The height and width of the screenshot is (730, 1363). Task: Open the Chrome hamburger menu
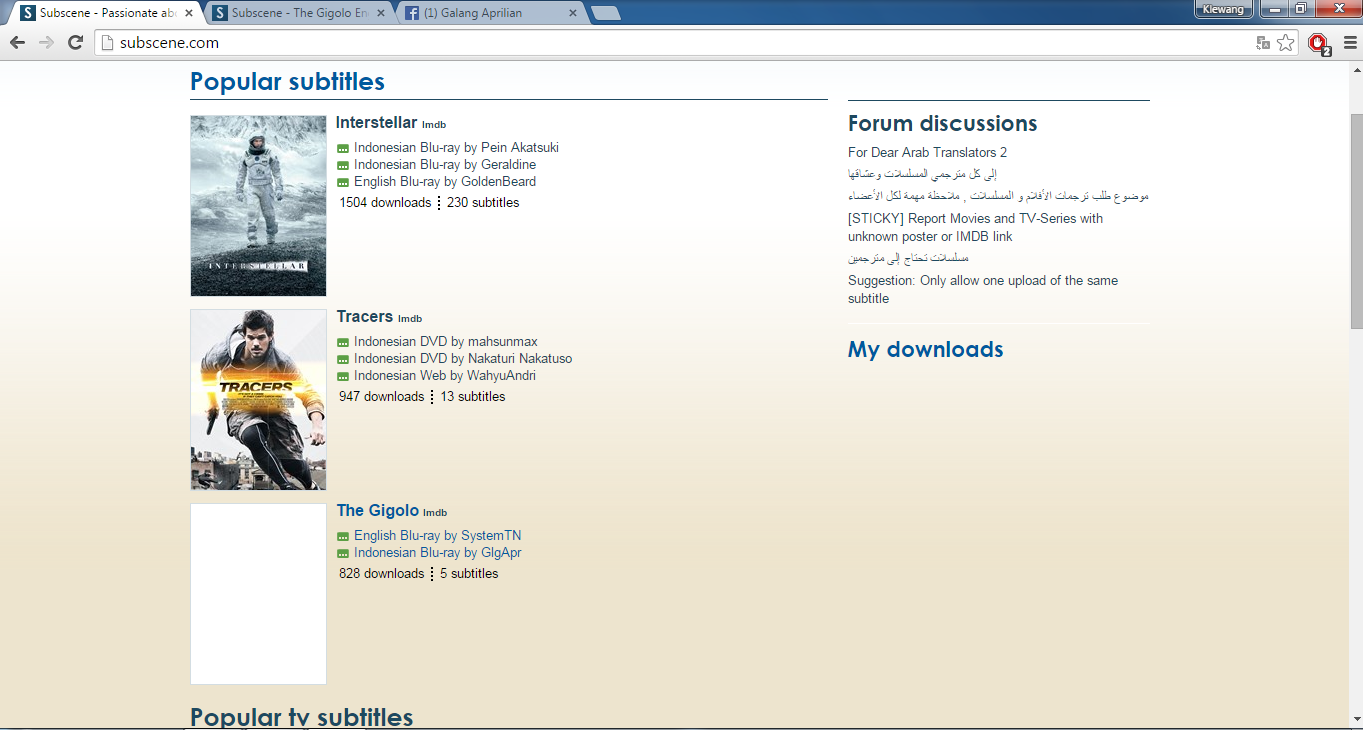1349,42
